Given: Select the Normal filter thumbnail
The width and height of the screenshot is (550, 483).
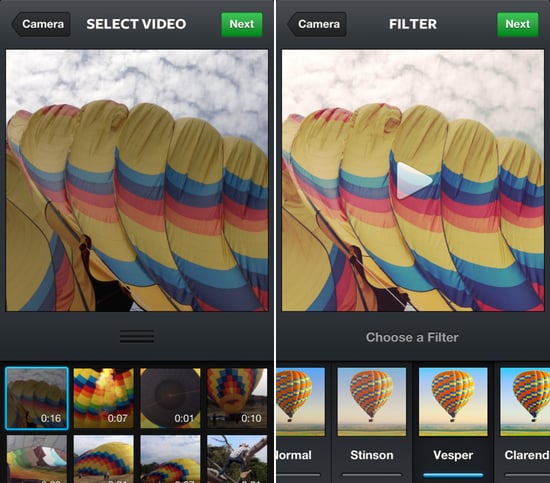Looking at the screenshot, I should [301, 402].
